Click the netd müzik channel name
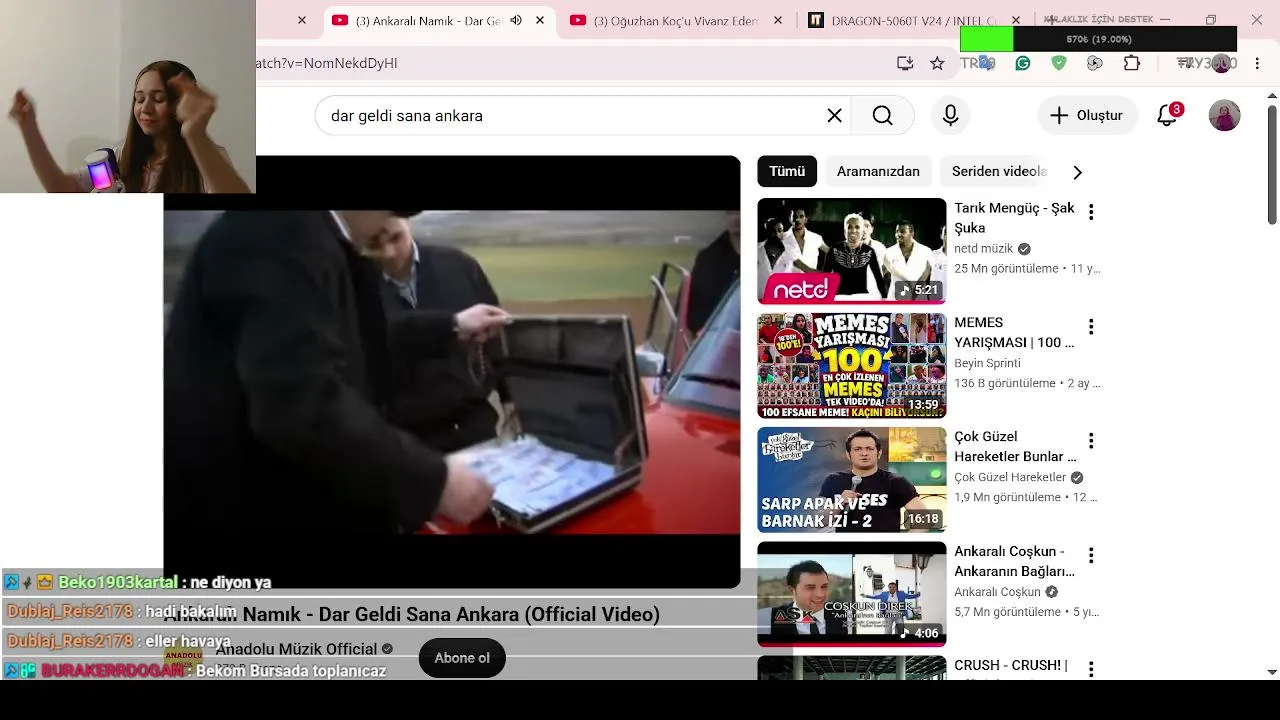1280x720 pixels. point(984,249)
